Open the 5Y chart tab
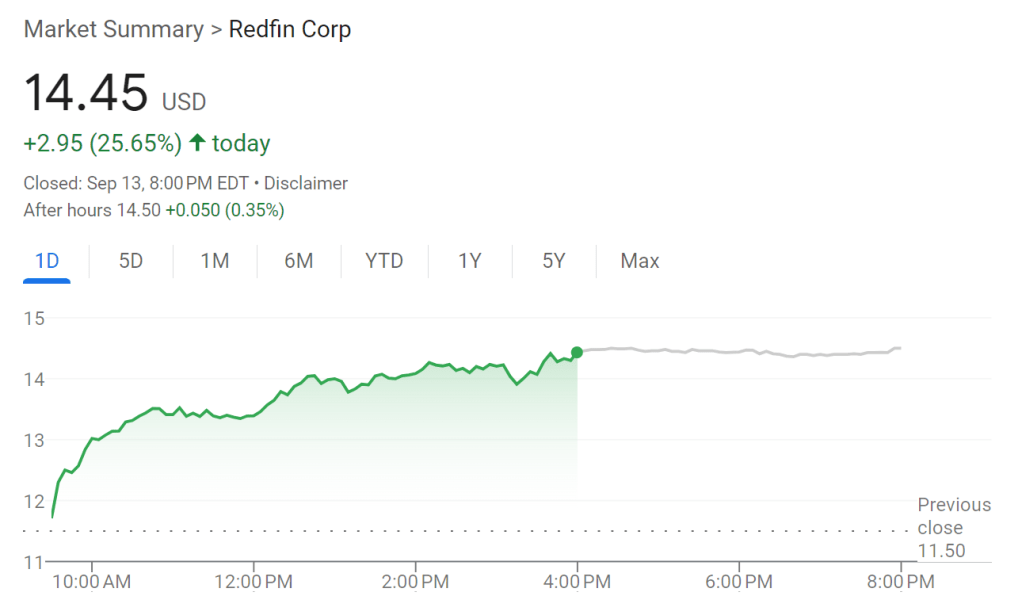 554,261
